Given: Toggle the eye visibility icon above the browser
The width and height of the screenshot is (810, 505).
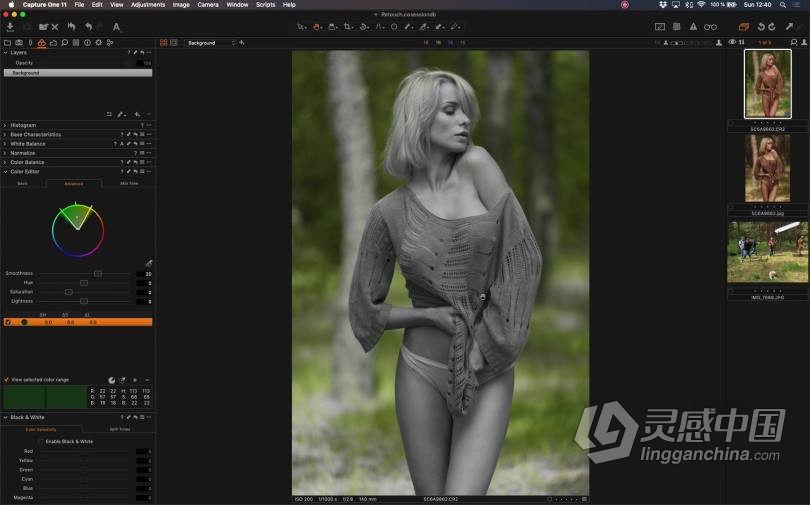Looking at the screenshot, I should [x=732, y=42].
